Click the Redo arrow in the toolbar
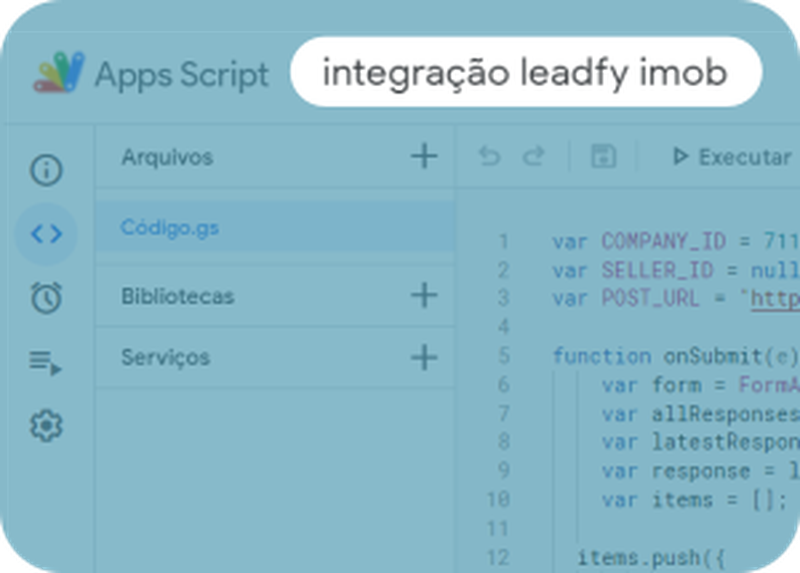This screenshot has width=800, height=573. point(534,156)
